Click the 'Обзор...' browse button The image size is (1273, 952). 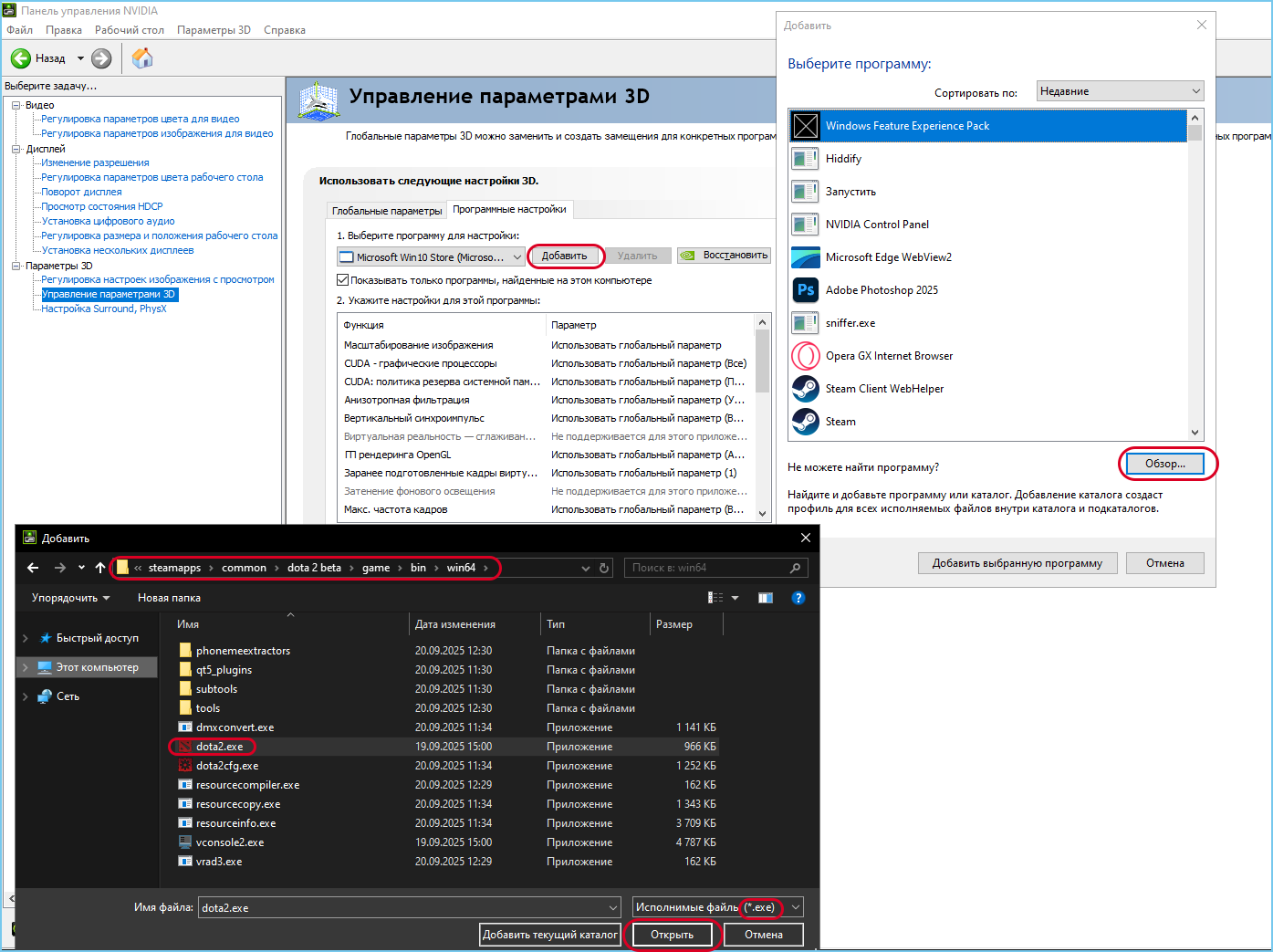point(1165,464)
